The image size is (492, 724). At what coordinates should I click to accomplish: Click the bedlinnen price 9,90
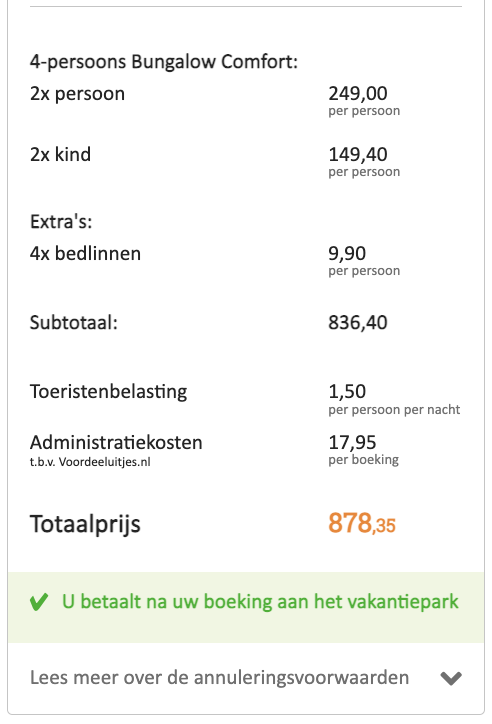347,253
